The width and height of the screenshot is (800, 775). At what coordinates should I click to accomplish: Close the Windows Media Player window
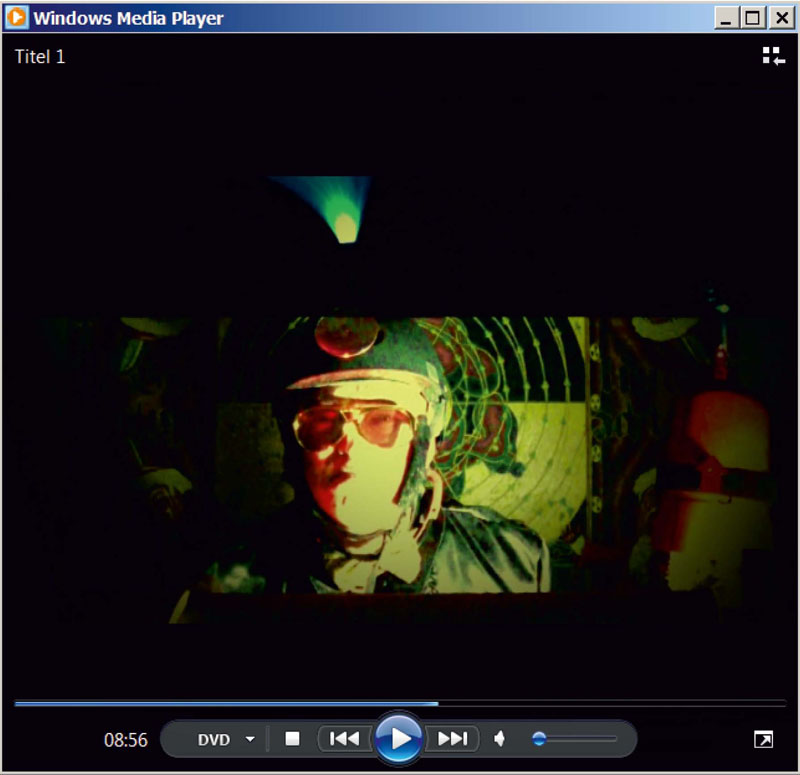(x=781, y=18)
